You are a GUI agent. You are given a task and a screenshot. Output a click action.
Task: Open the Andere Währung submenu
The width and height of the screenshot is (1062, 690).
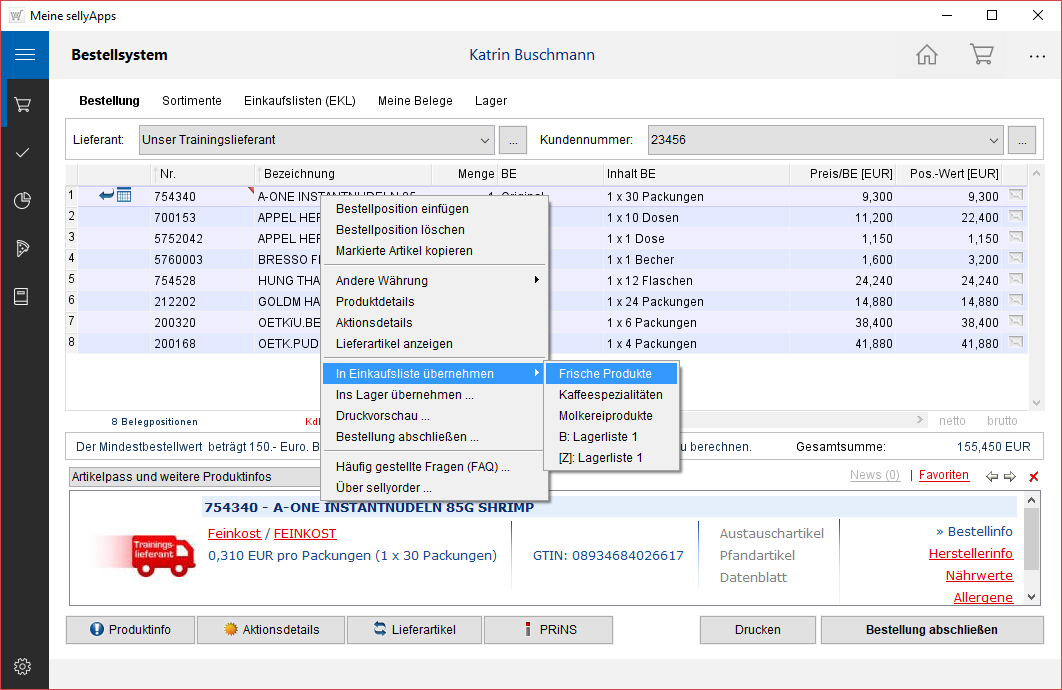(x=434, y=281)
